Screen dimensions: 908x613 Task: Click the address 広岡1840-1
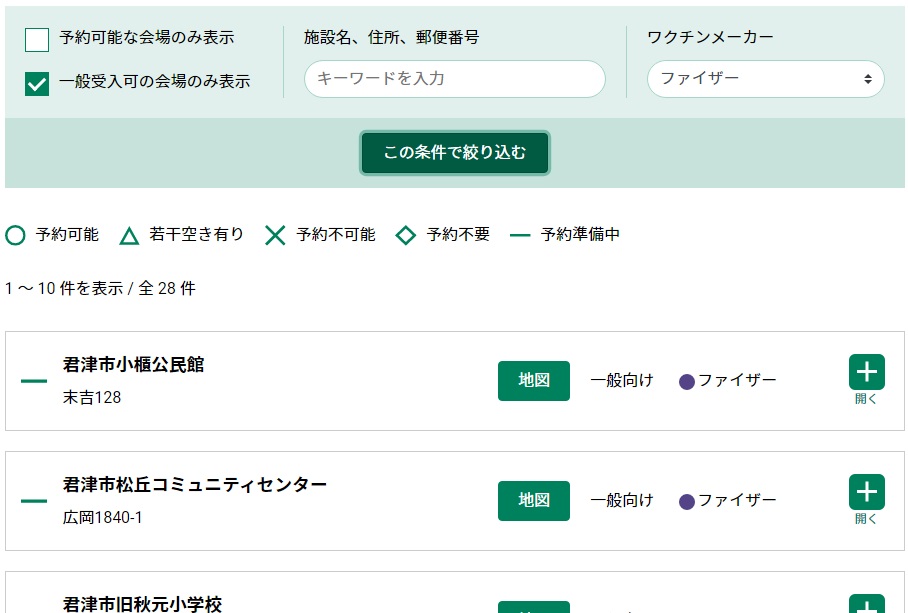click(x=102, y=517)
